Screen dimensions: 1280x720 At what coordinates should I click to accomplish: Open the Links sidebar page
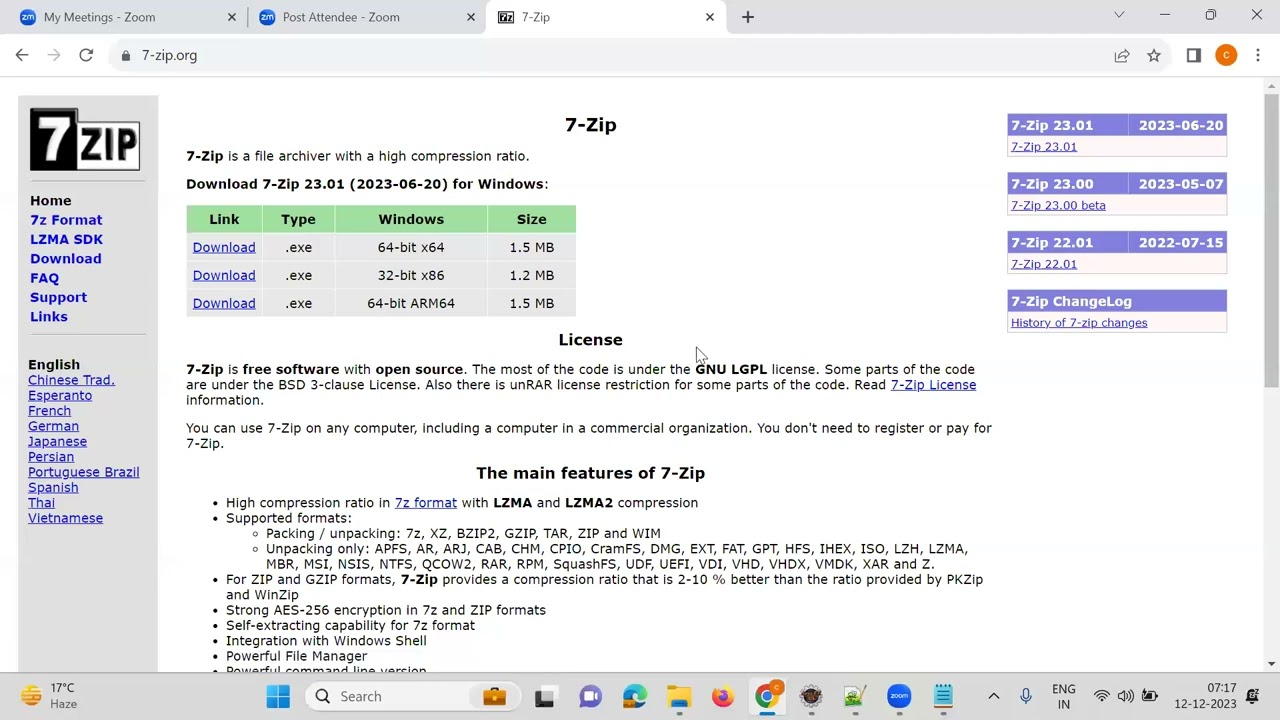(49, 317)
